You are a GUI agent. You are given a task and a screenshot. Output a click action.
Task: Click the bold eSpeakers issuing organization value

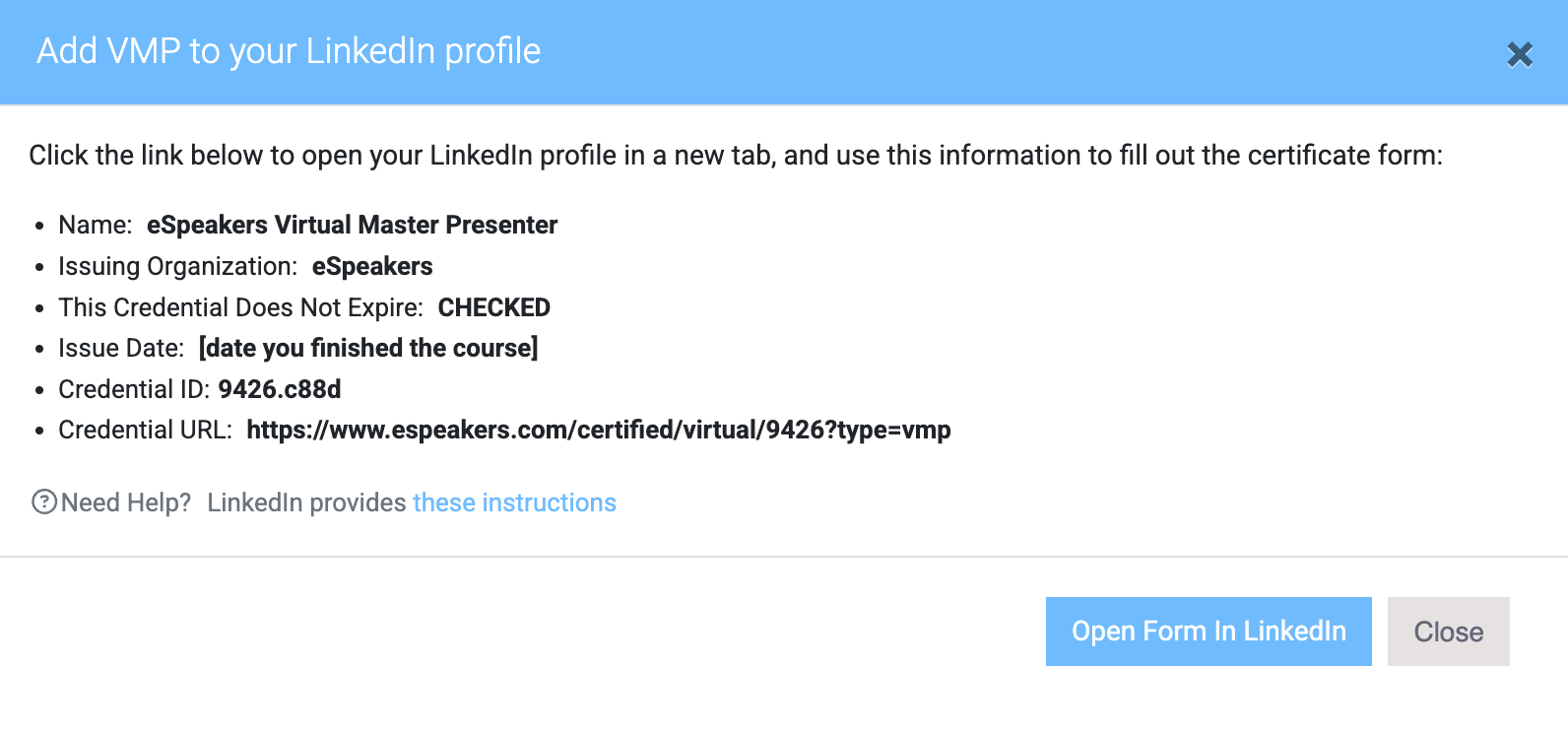coord(372,267)
